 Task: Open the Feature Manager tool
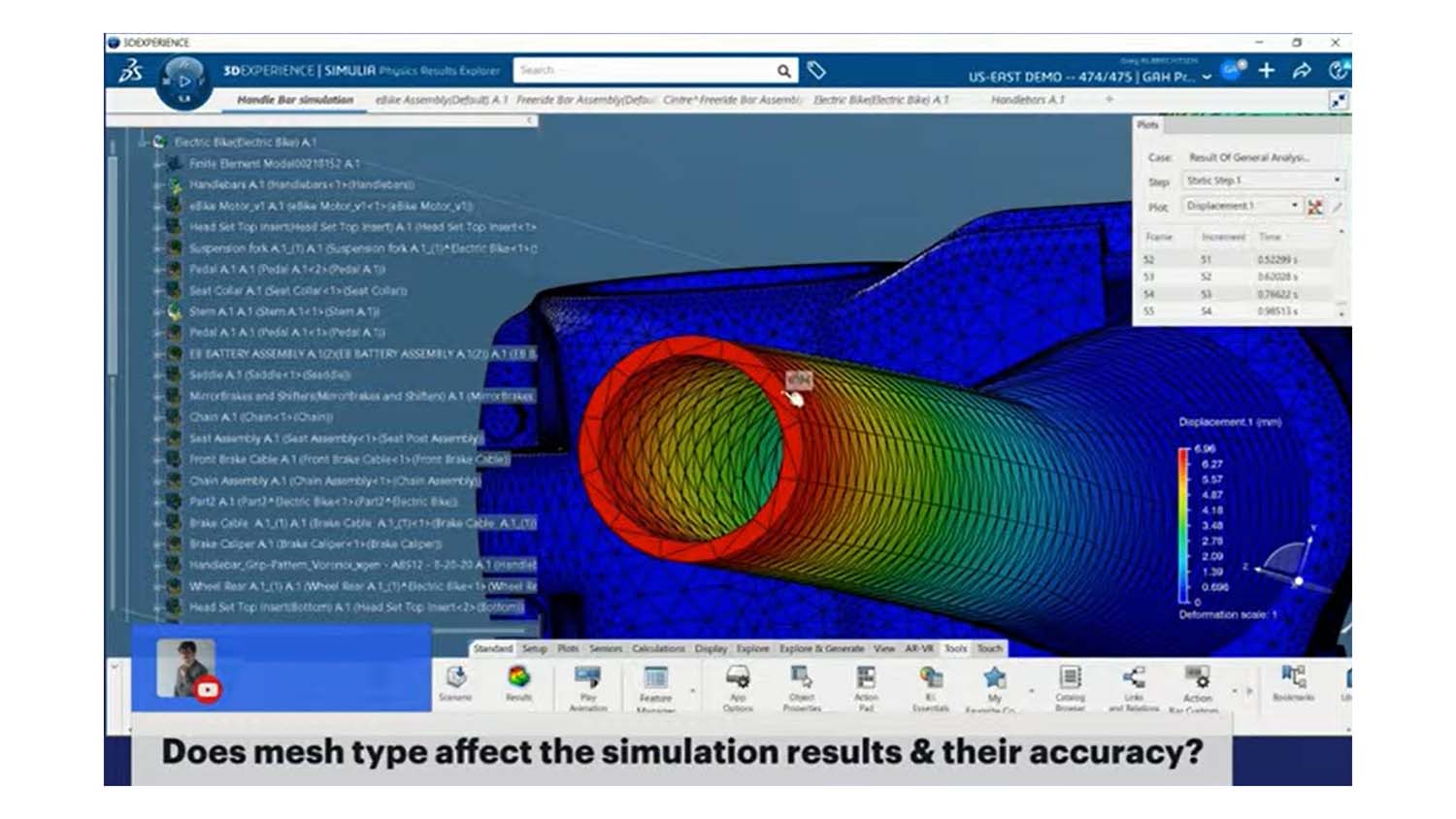655,678
